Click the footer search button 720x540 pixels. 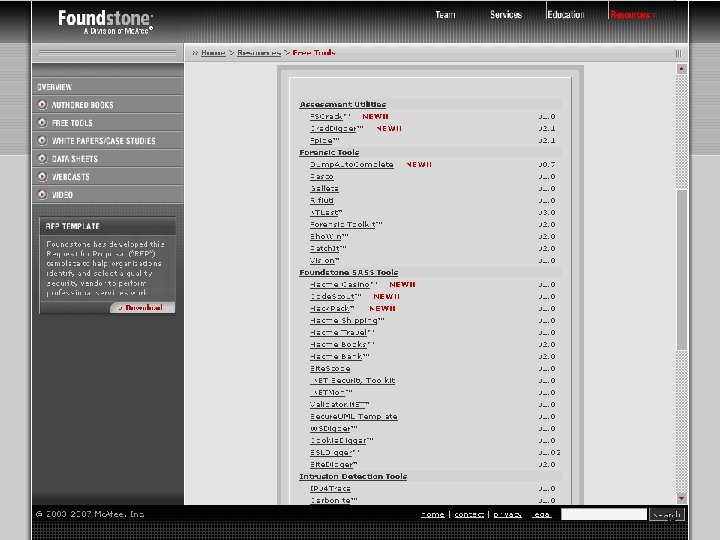[667, 515]
